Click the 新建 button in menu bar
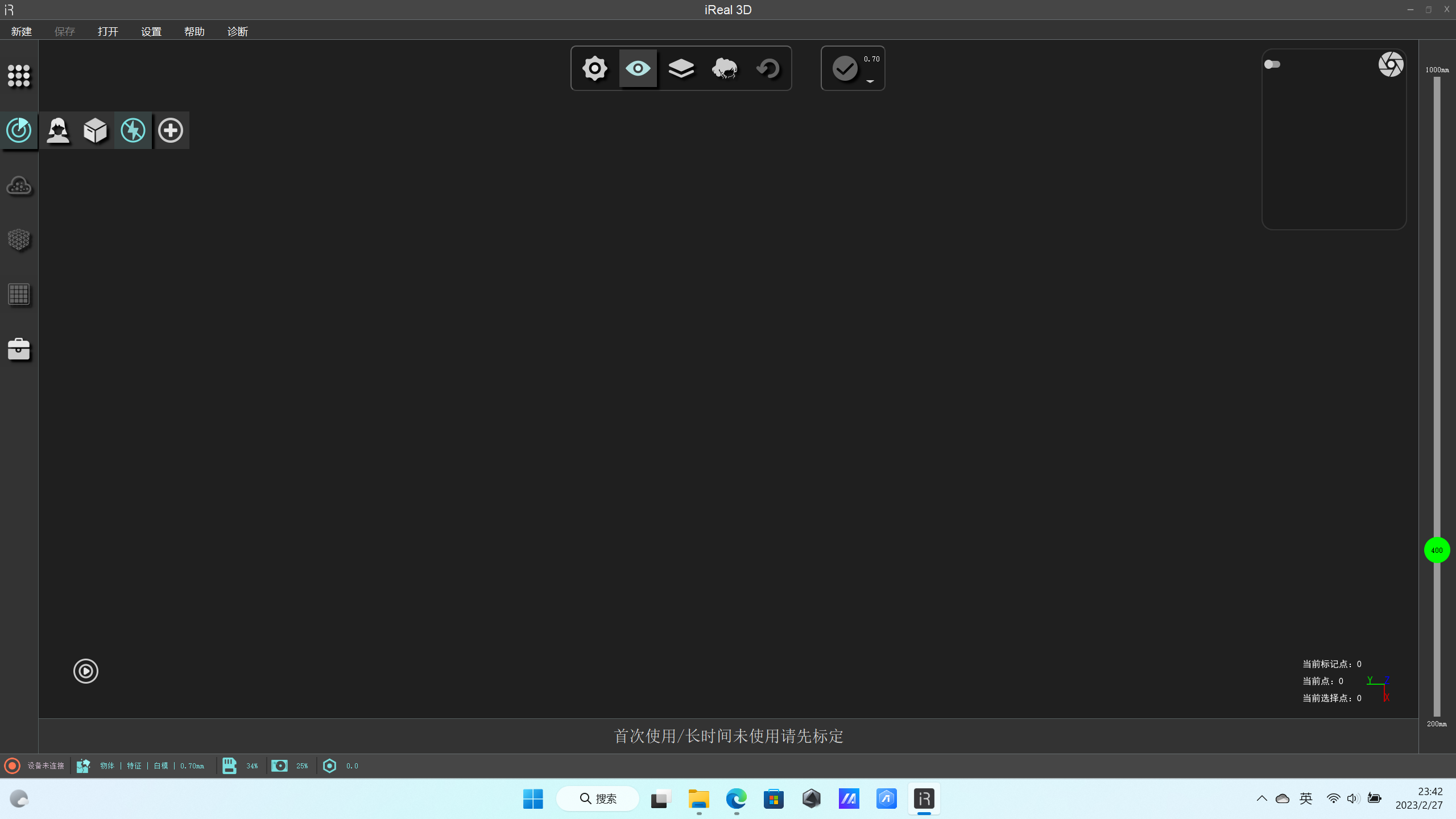1456x819 pixels. tap(22, 31)
